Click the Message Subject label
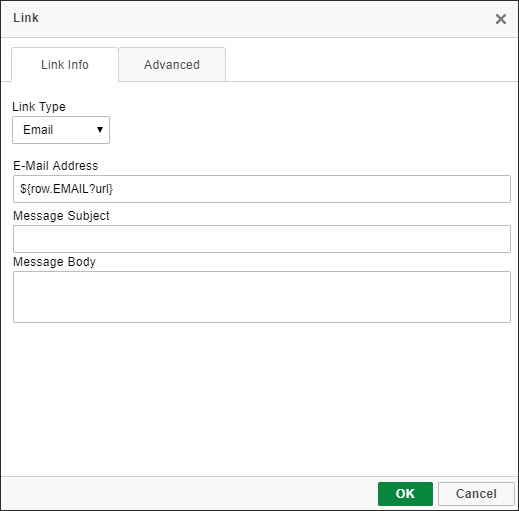 point(61,216)
